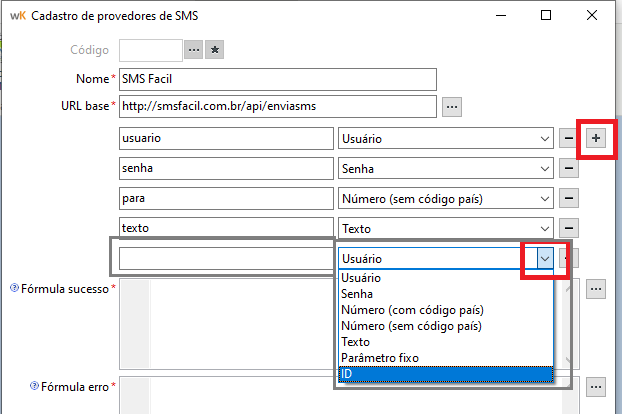Viewport: 622px width, 414px height.
Task: Open the Fórmula erro editor button
Action: 596,385
